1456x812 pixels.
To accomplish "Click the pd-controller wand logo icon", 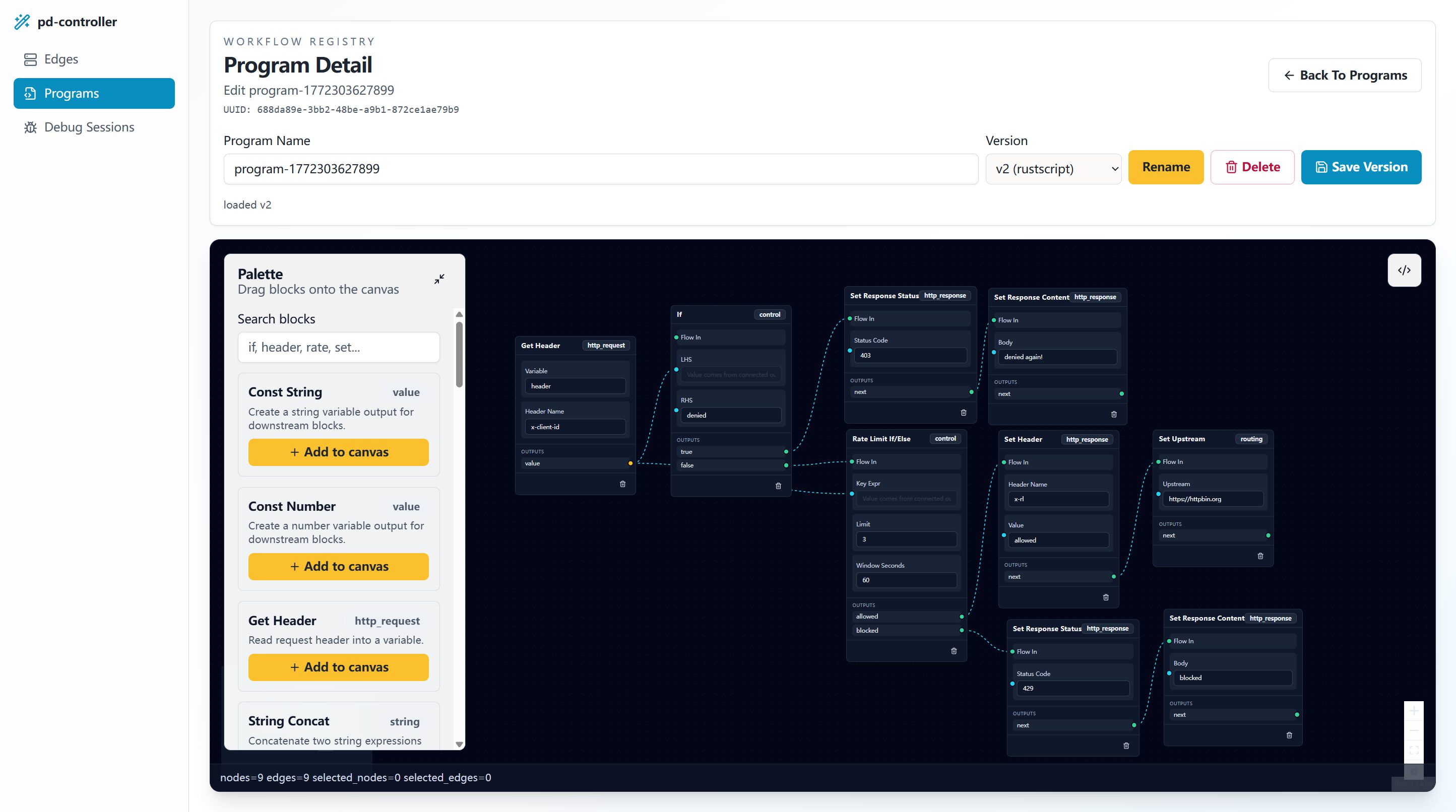I will (x=22, y=22).
